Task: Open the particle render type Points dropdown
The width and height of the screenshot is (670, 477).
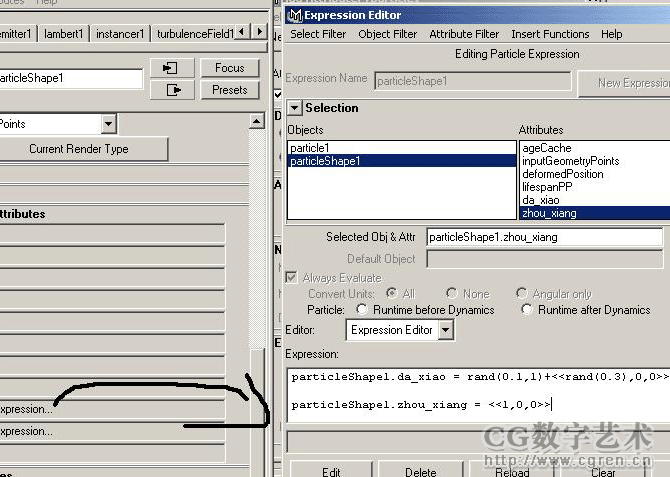Action: pyautogui.click(x=109, y=124)
